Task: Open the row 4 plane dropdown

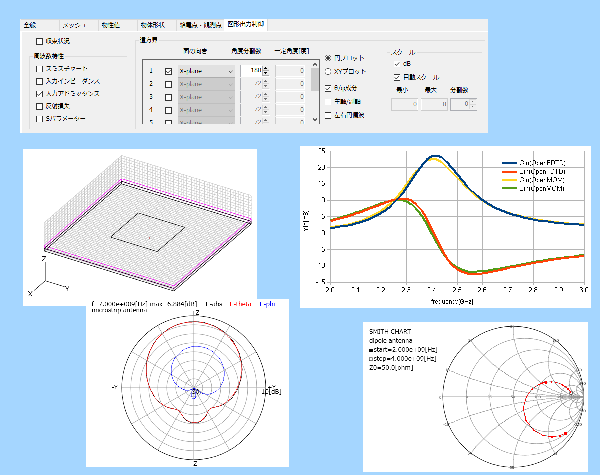Action: click(206, 110)
